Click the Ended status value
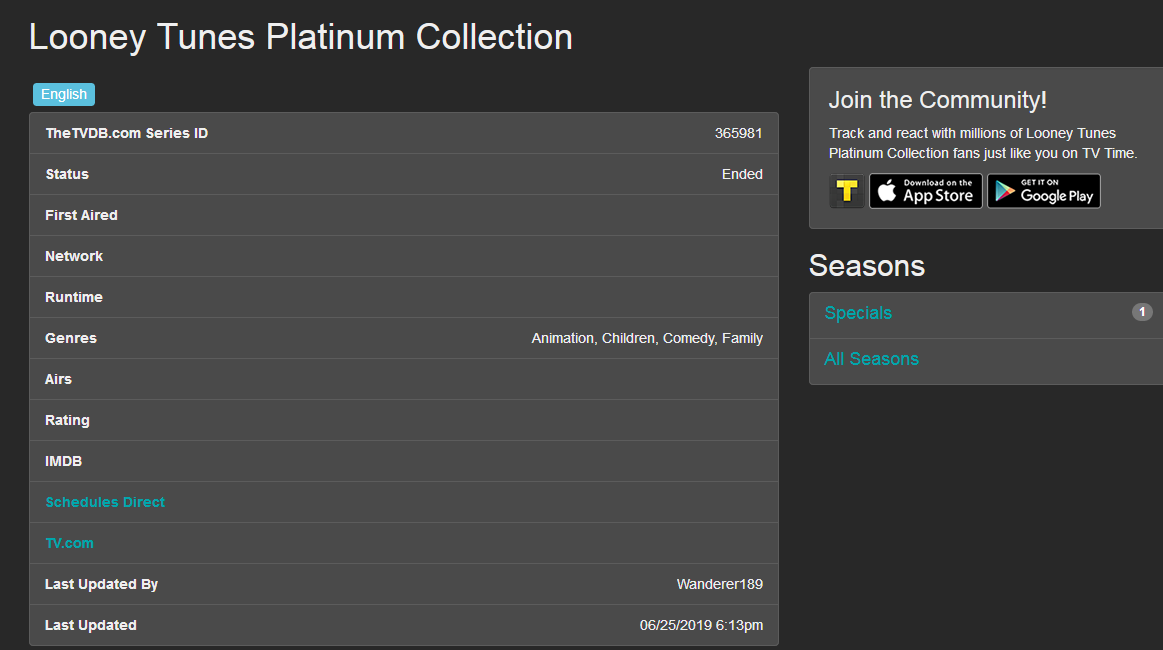Viewport: 1163px width, 650px height. [x=742, y=174]
